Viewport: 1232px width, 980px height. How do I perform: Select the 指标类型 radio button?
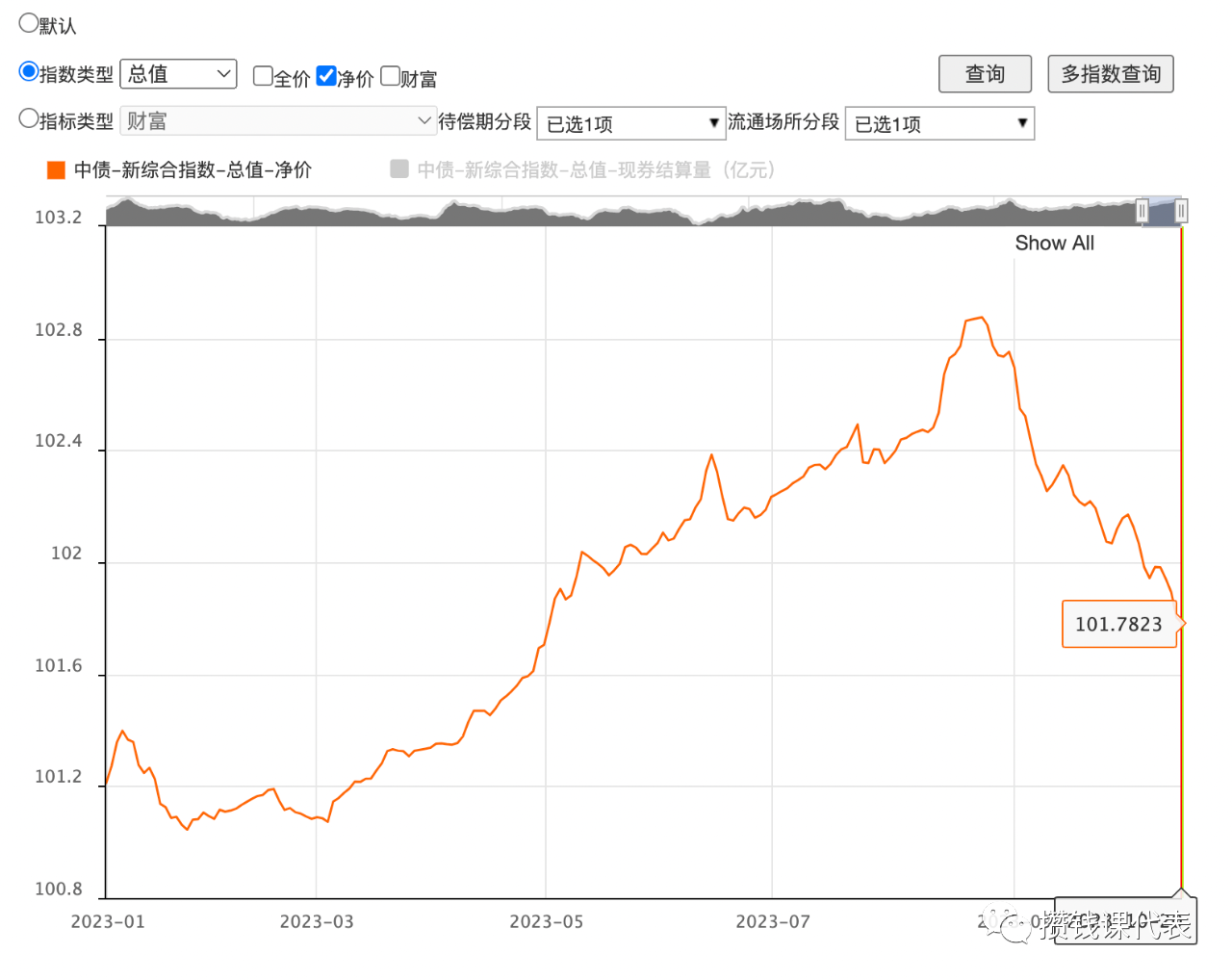[x=29, y=119]
